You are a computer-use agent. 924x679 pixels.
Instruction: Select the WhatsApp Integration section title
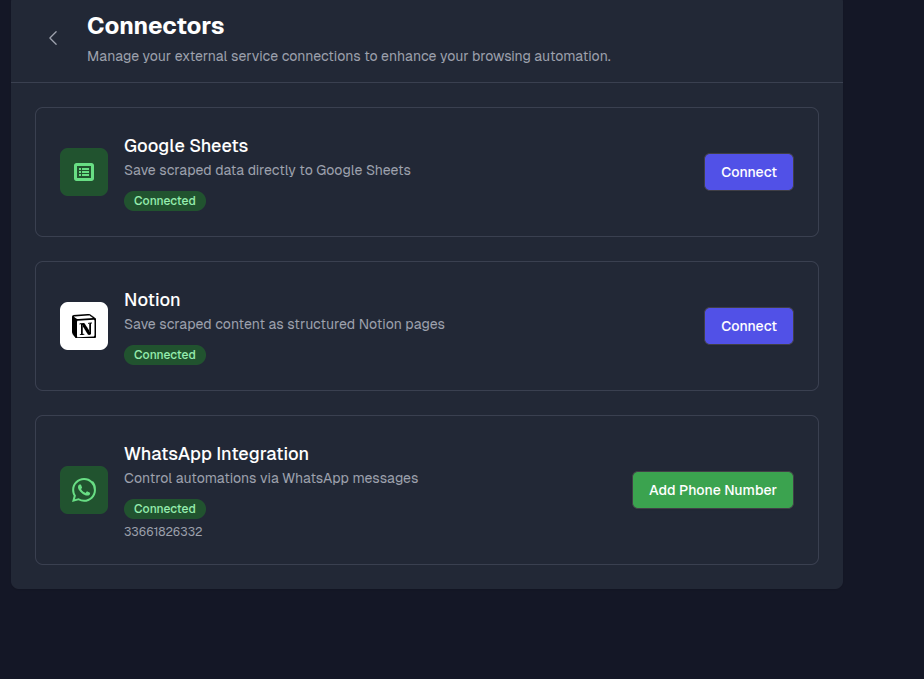pyautogui.click(x=216, y=453)
